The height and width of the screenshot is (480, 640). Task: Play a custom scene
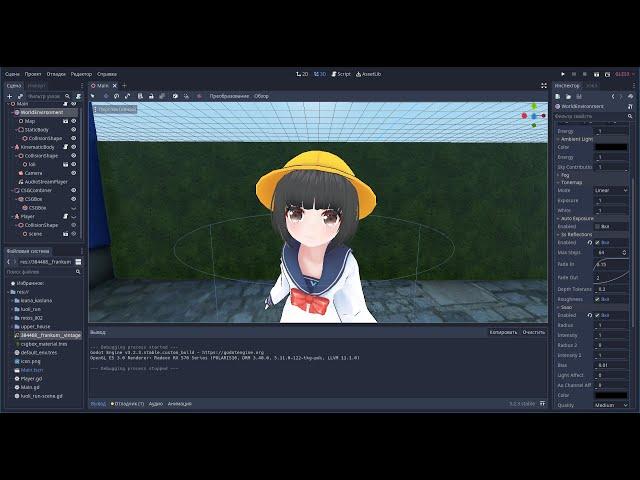coord(607,74)
